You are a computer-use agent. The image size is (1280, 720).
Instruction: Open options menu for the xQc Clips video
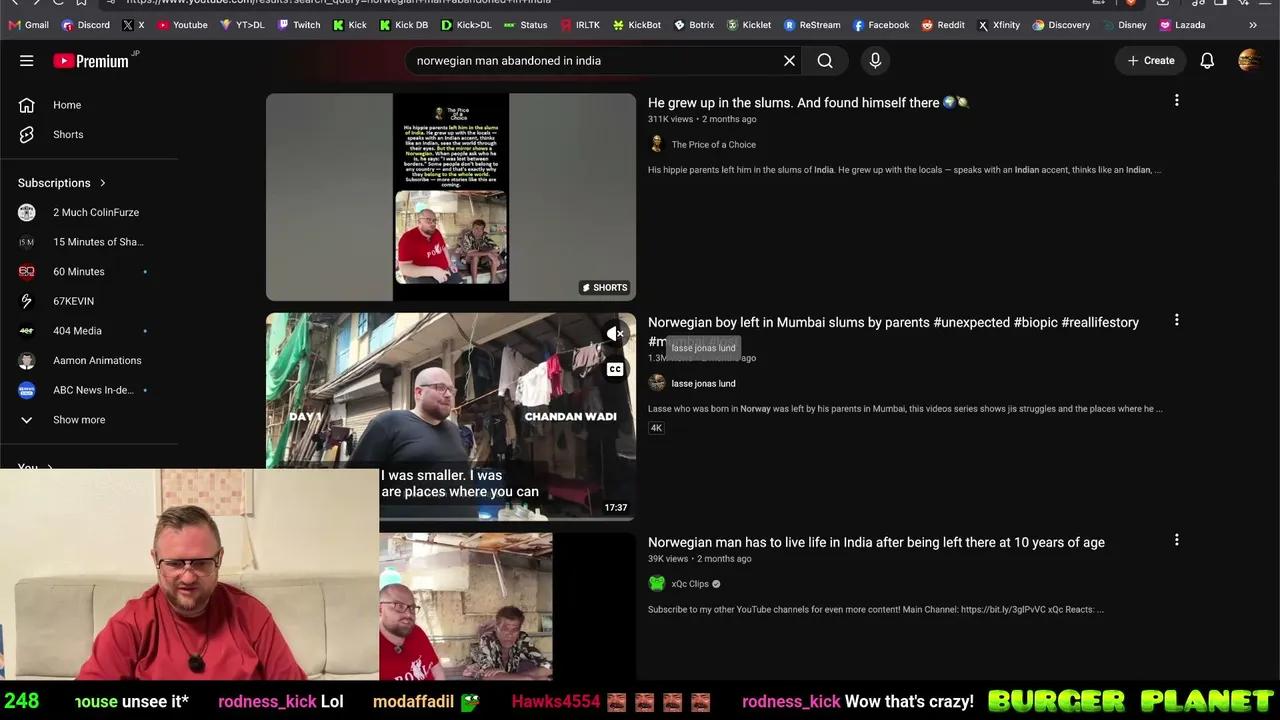(1176, 540)
